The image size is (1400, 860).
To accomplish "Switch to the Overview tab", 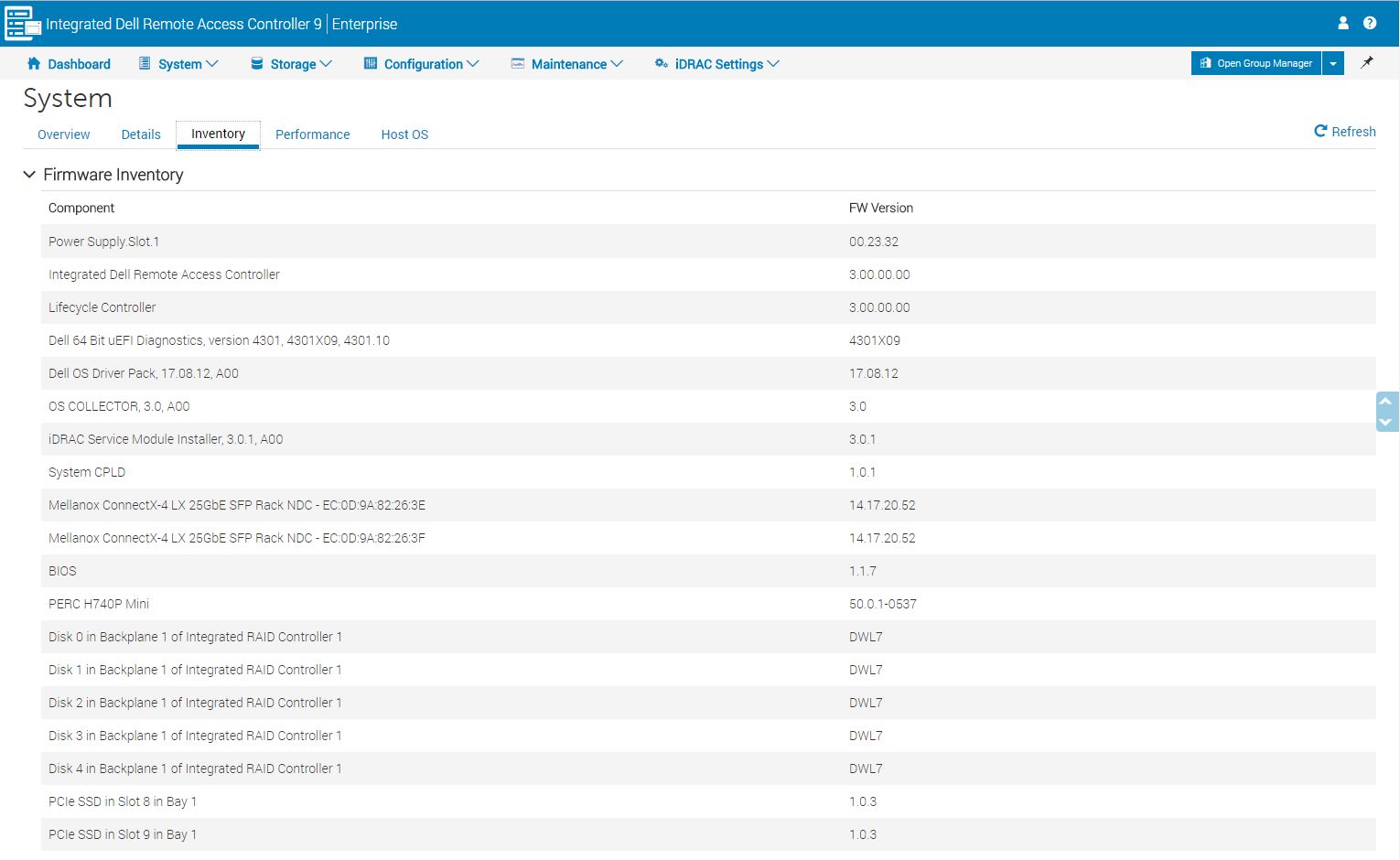I will click(x=63, y=134).
